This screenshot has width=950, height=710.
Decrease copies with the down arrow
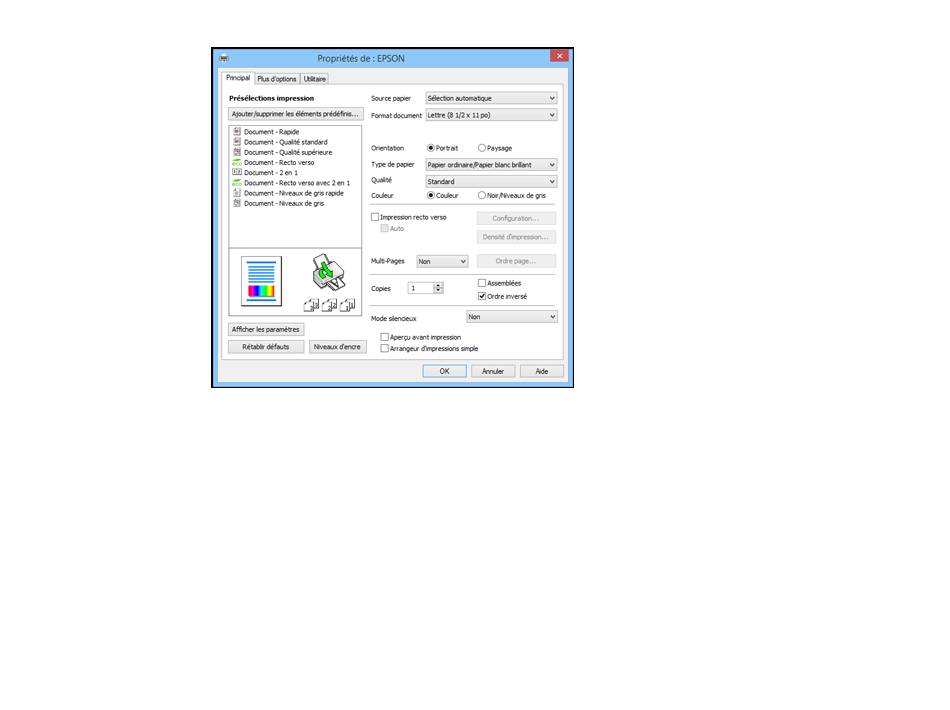[x=439, y=291]
